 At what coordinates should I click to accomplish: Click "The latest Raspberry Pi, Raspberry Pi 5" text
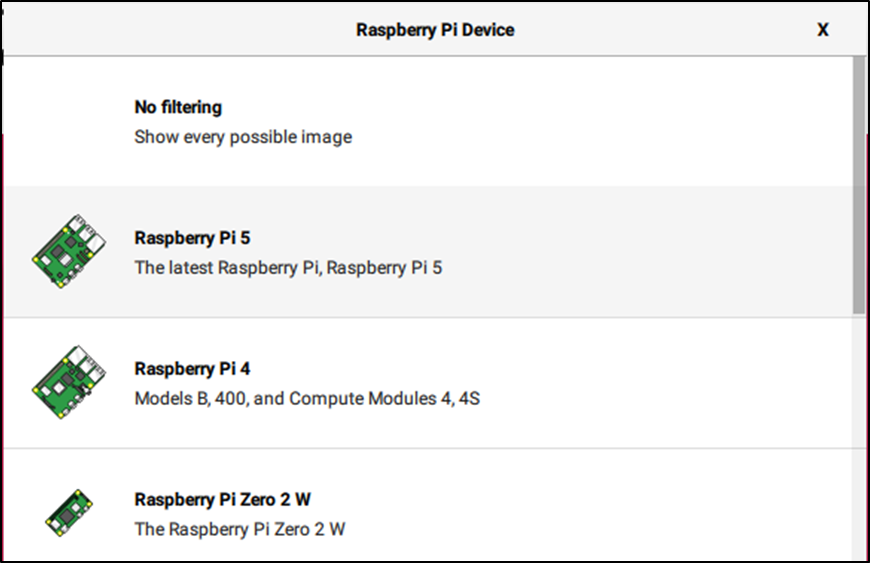coord(288,268)
